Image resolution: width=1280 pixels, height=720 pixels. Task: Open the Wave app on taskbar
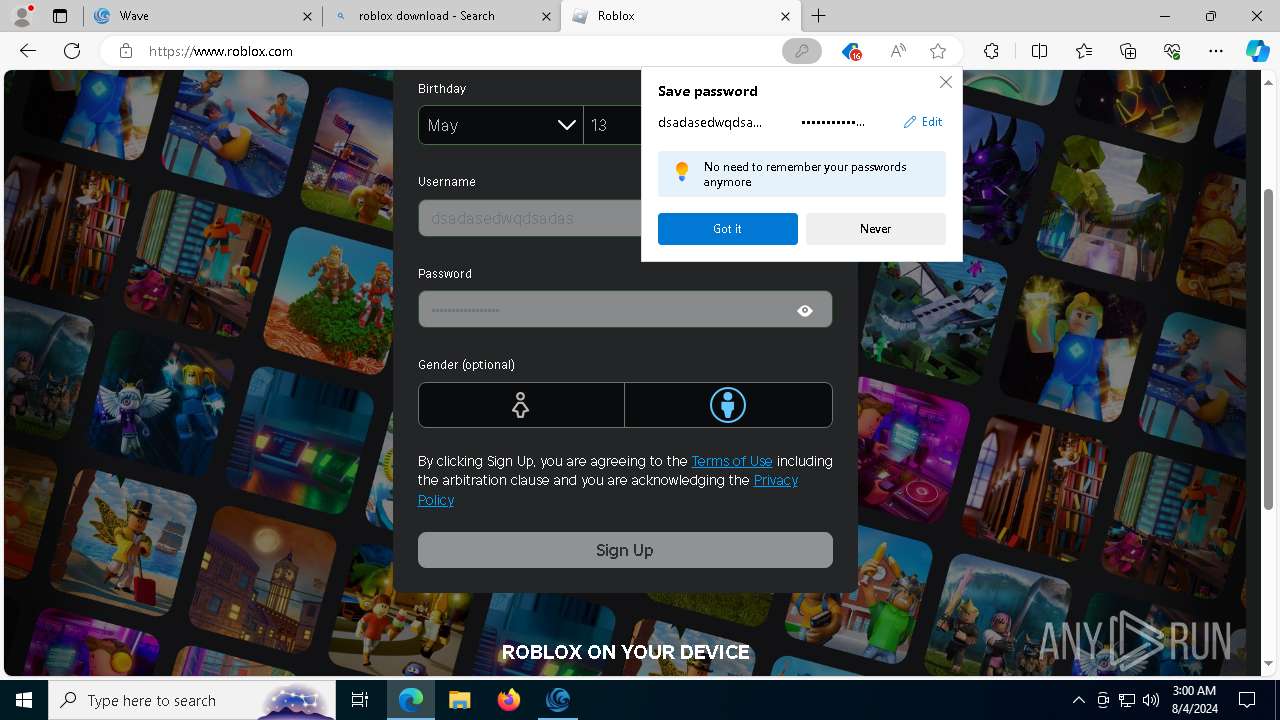pyautogui.click(x=558, y=700)
